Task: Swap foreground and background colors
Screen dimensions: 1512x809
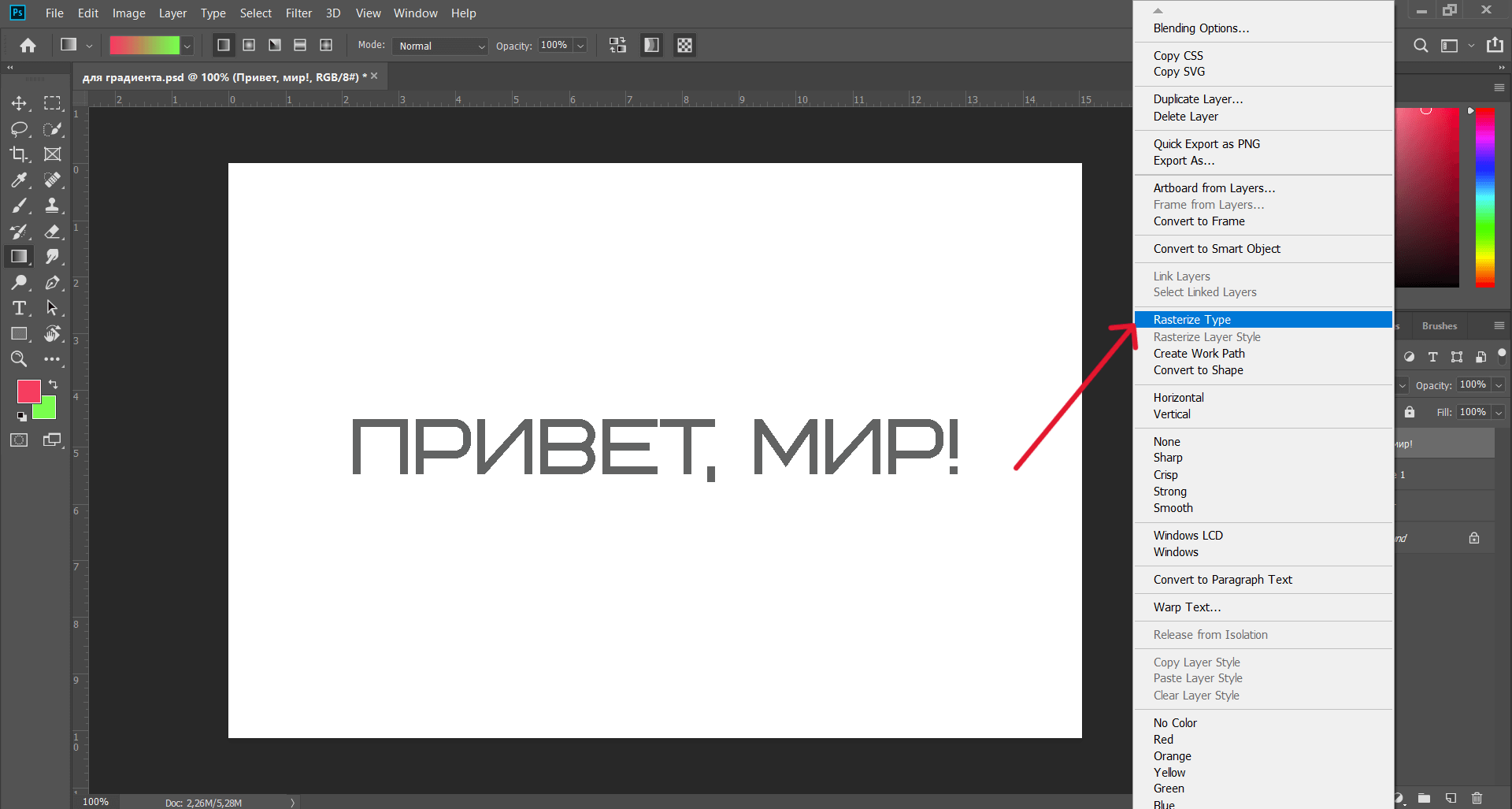Action: (x=53, y=384)
